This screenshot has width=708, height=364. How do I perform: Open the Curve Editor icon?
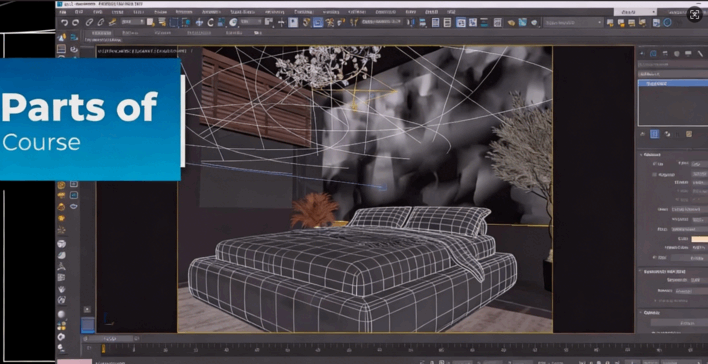pos(473,22)
